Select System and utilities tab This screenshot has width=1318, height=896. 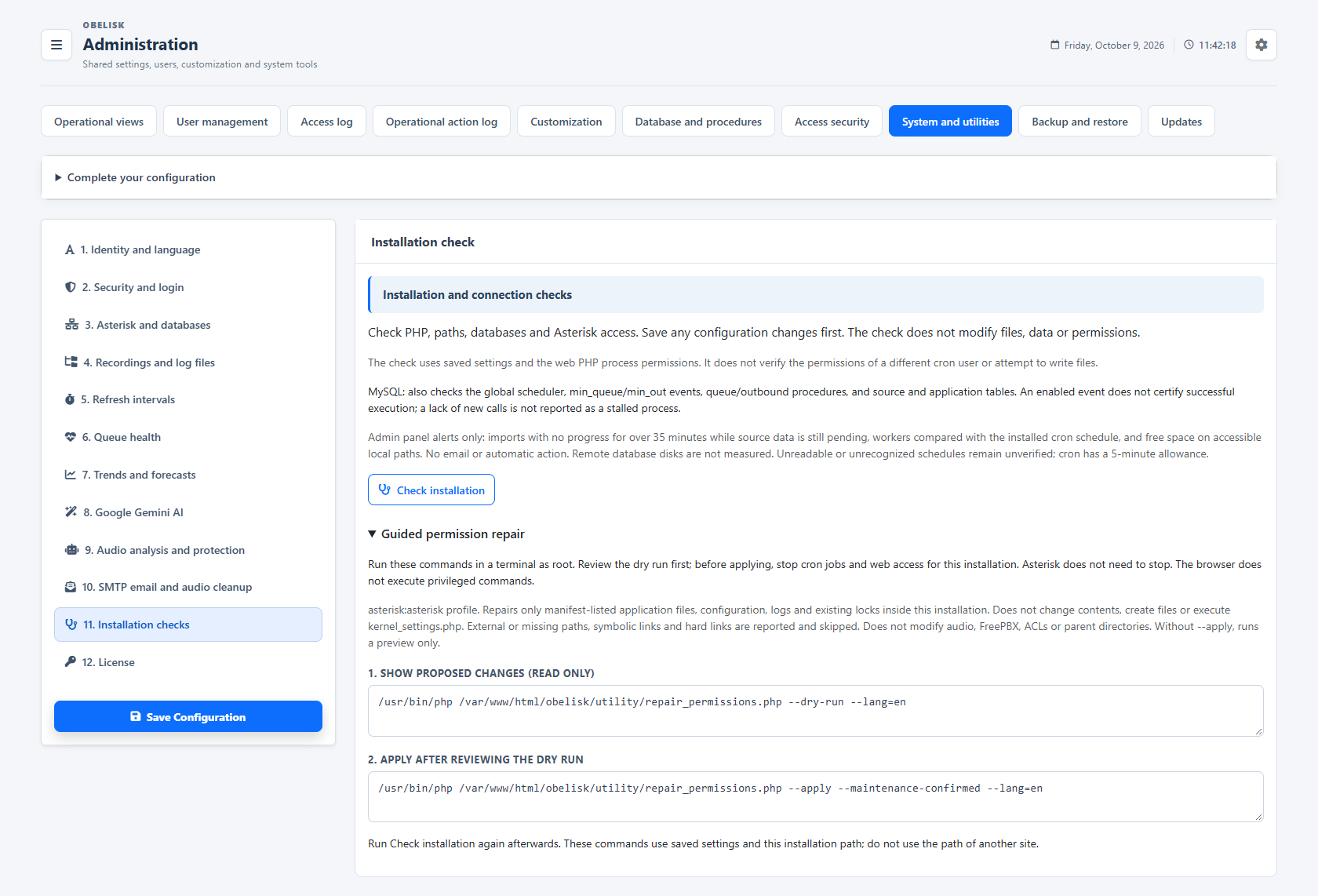(x=950, y=122)
